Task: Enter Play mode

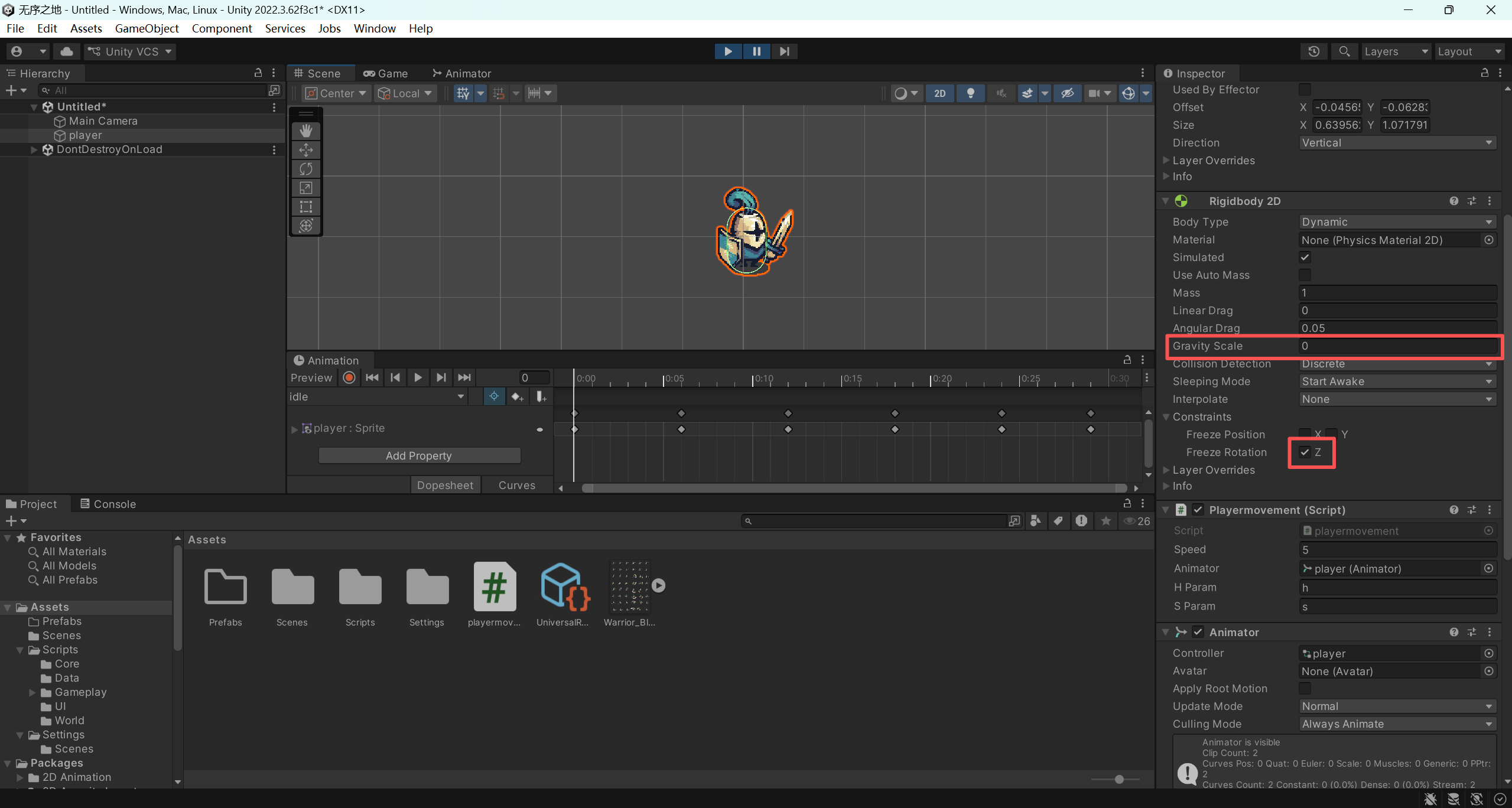Action: click(x=728, y=51)
